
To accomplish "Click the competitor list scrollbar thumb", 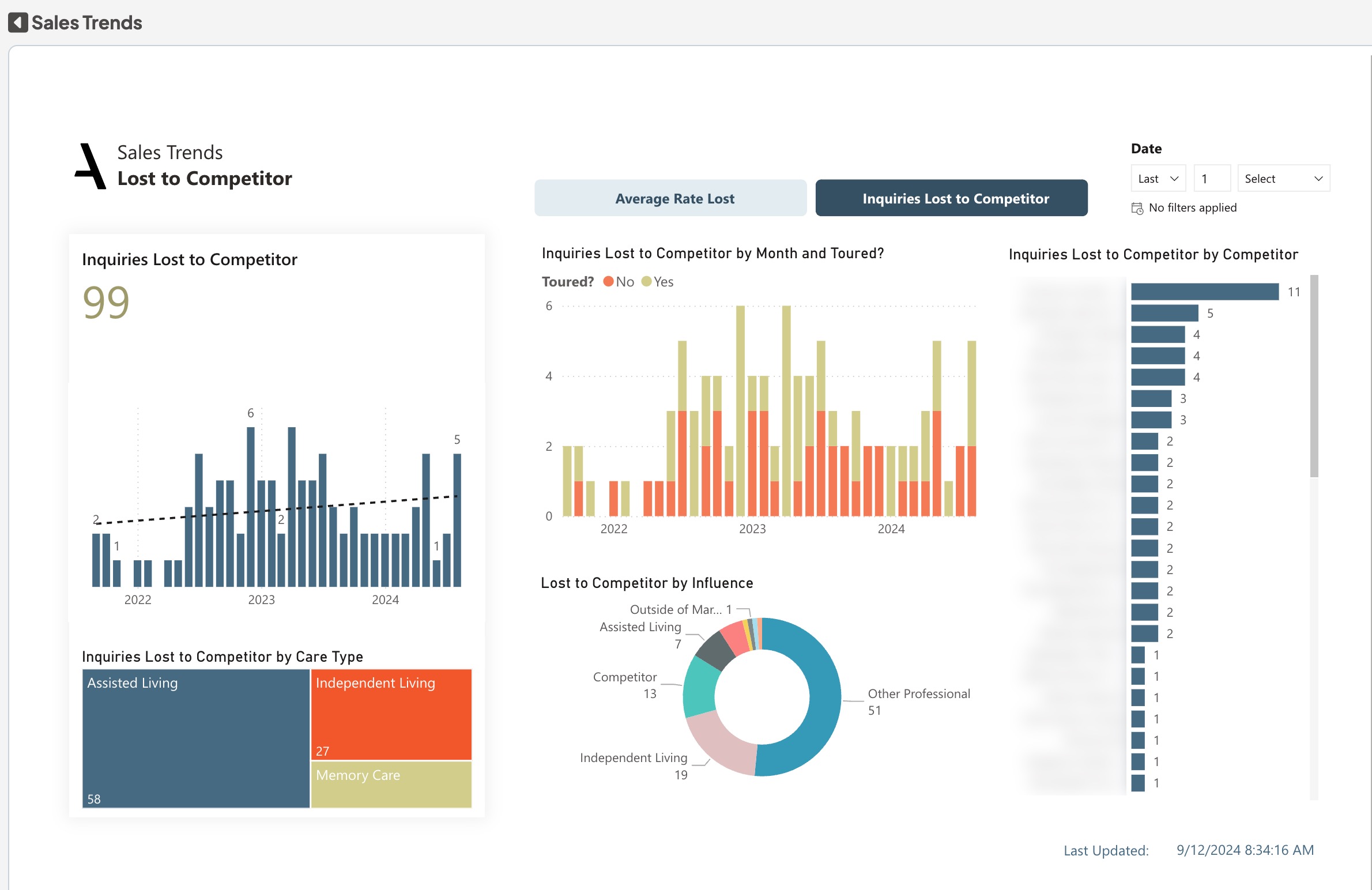I will pyautogui.click(x=1314, y=376).
